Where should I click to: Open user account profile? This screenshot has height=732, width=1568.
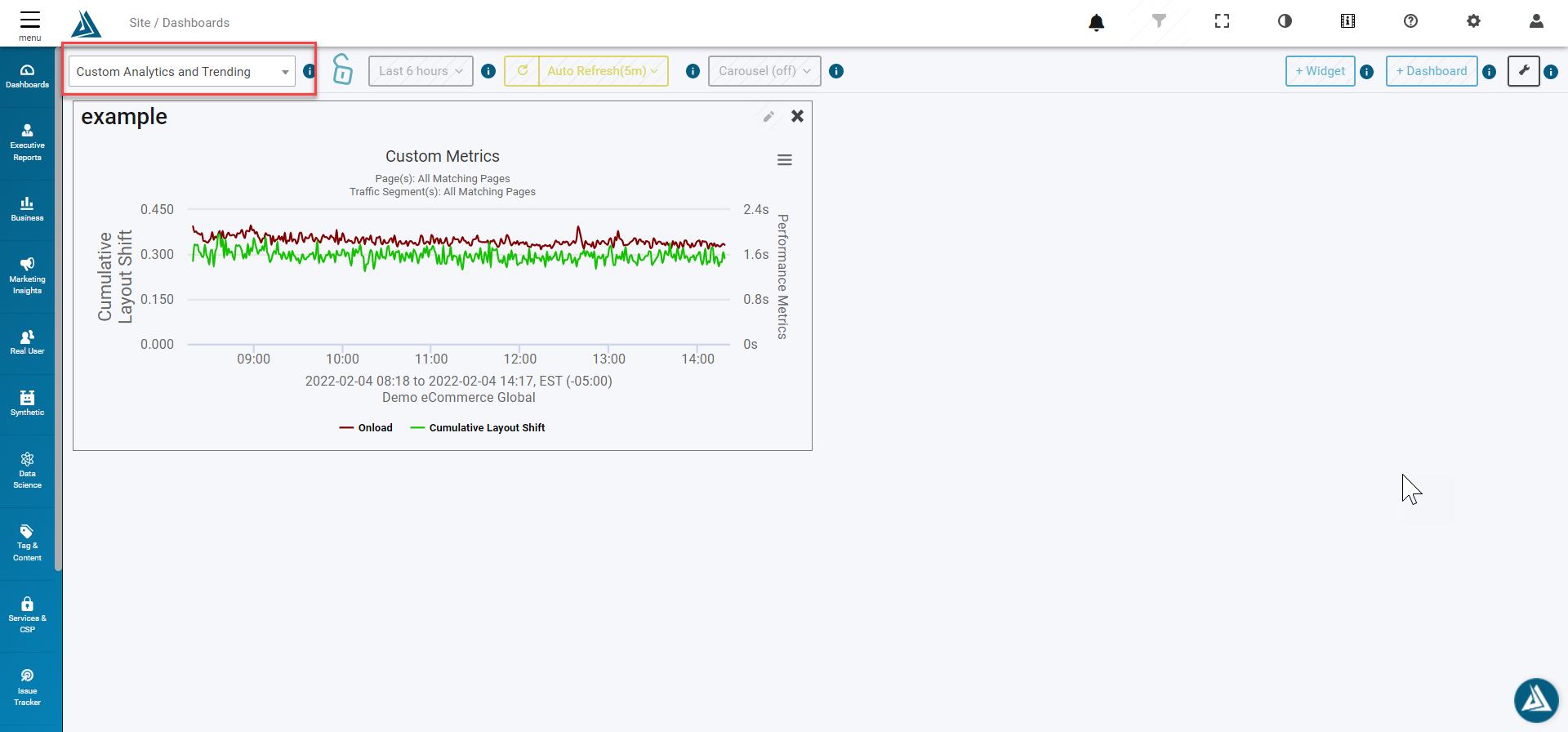1536,21
